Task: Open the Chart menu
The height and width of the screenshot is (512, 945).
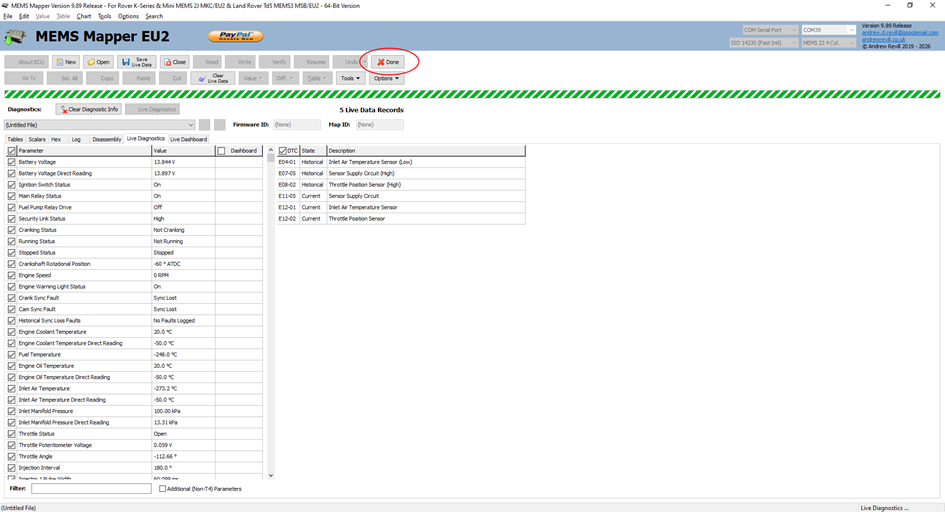Action: coord(84,16)
